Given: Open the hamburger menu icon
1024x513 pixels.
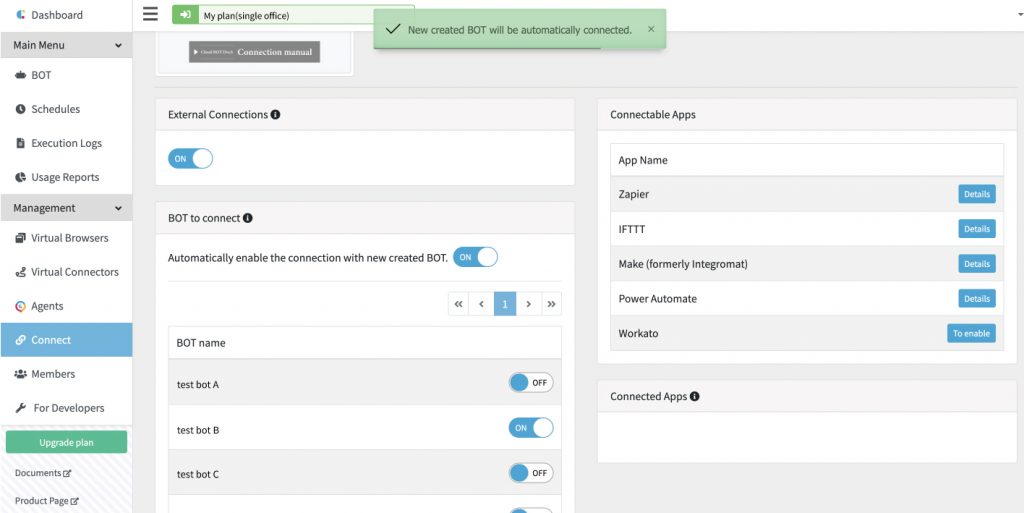Looking at the screenshot, I should (150, 14).
